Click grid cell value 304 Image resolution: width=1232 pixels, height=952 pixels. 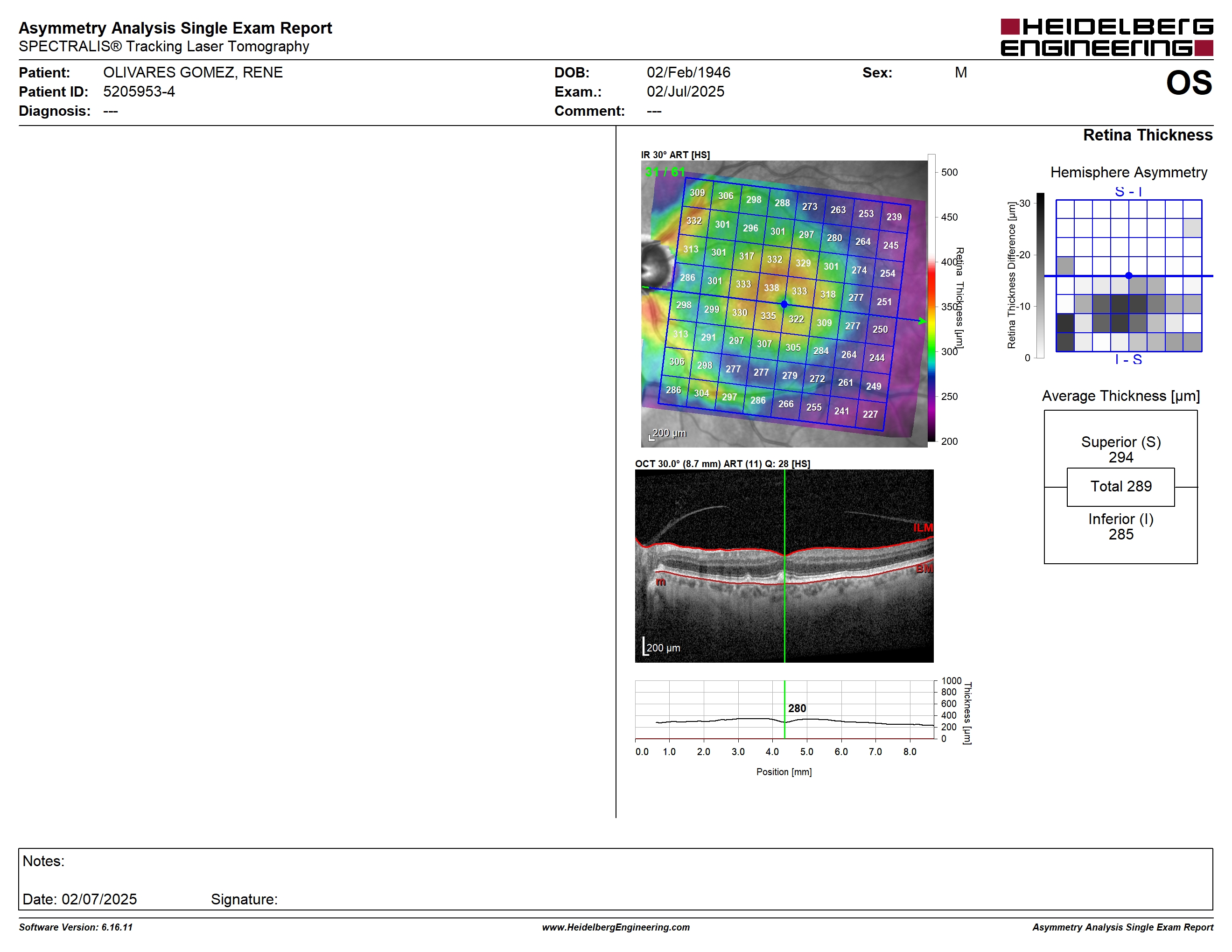pyautogui.click(x=701, y=393)
